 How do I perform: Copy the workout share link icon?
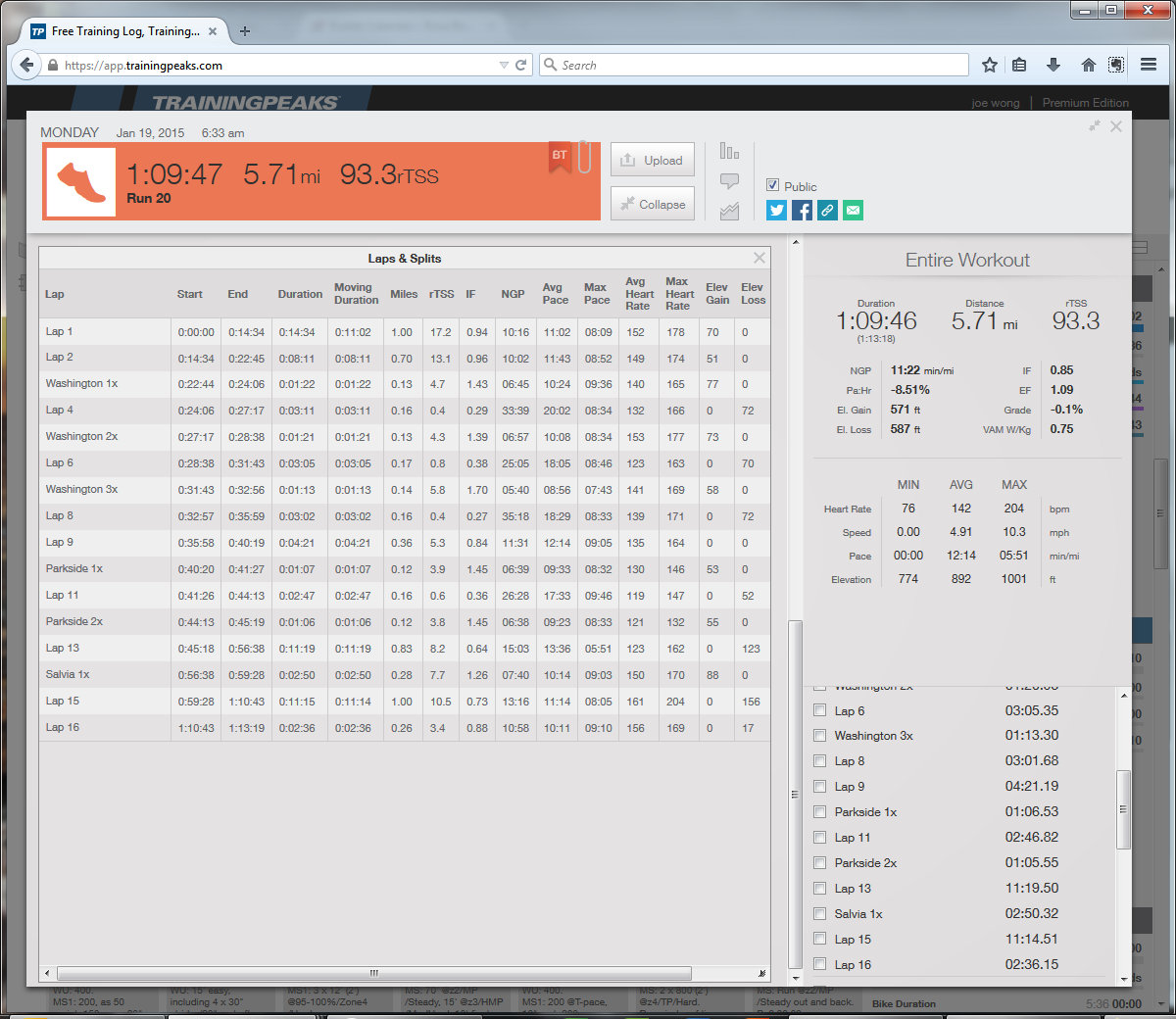827,210
